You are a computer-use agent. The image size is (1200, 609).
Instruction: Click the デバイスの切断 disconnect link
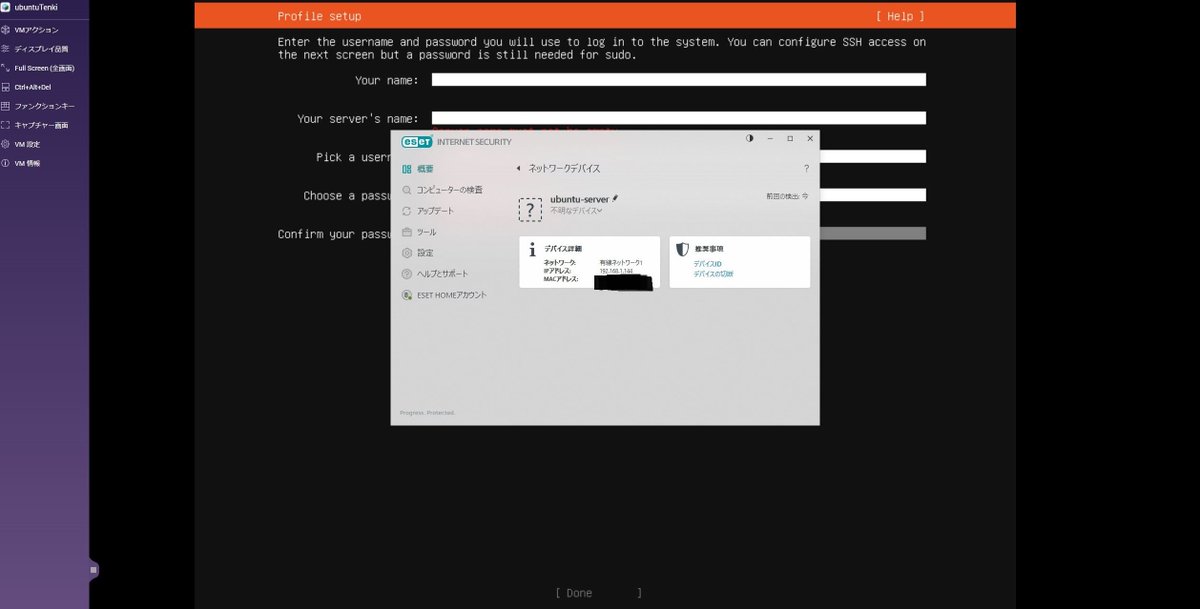(x=713, y=273)
